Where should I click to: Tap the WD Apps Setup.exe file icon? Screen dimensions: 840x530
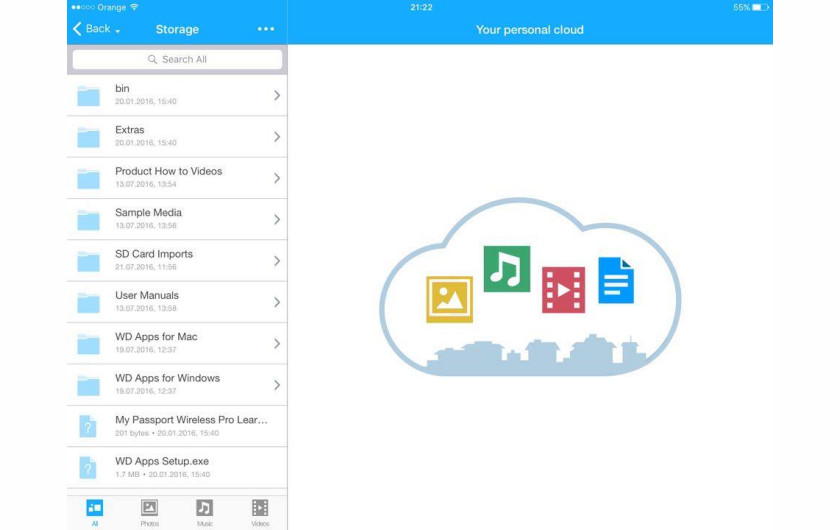88,468
